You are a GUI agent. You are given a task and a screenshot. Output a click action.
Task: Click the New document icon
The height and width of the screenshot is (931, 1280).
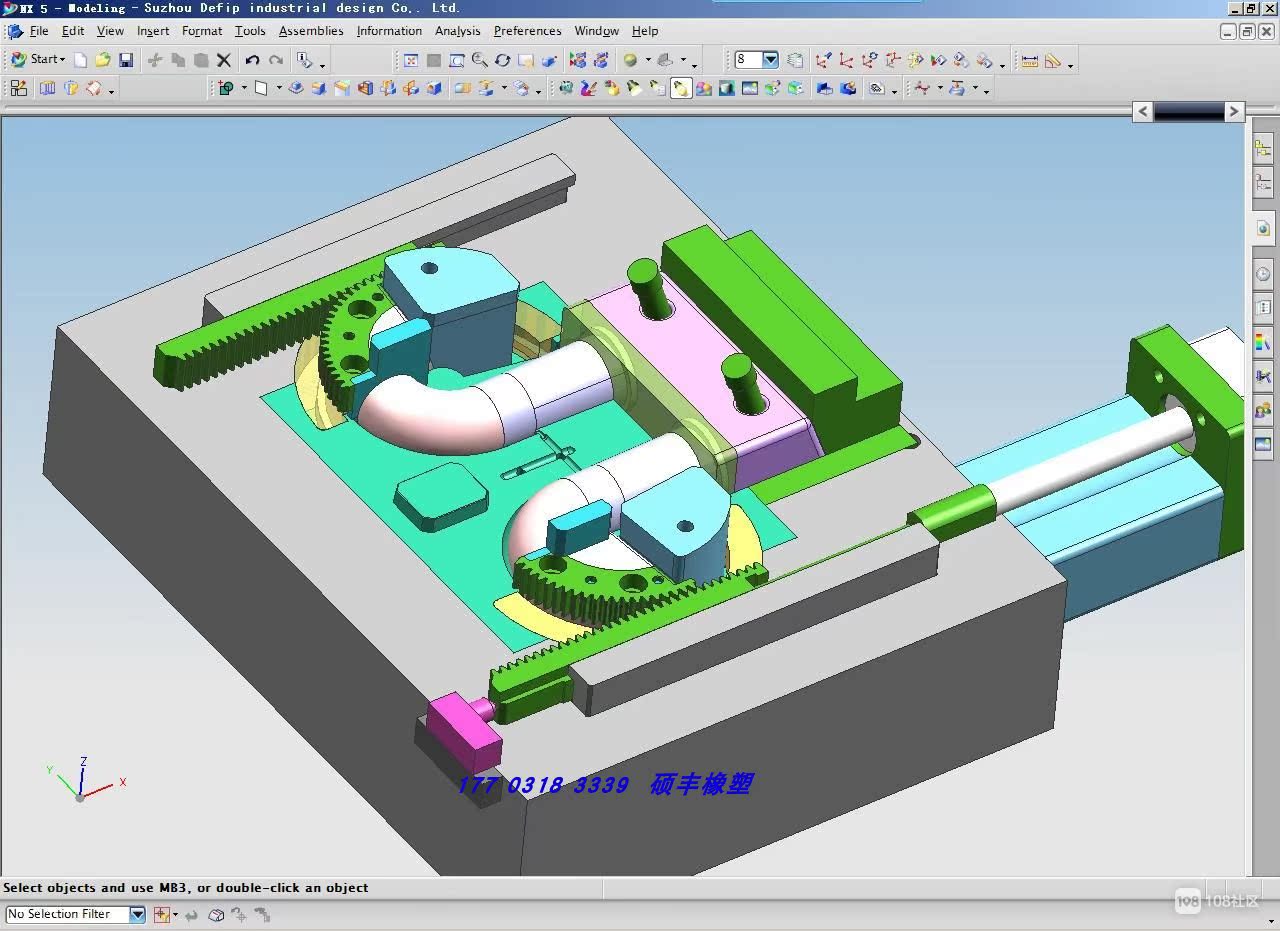click(80, 60)
